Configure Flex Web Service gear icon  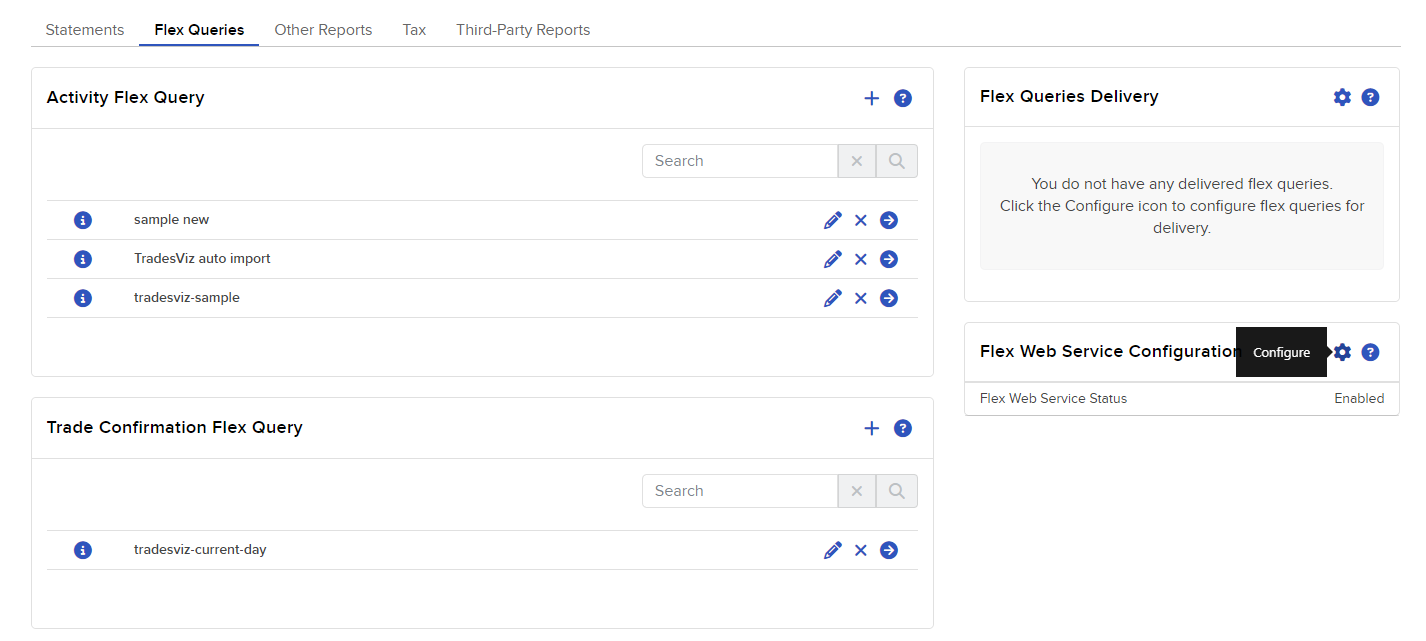pos(1342,352)
